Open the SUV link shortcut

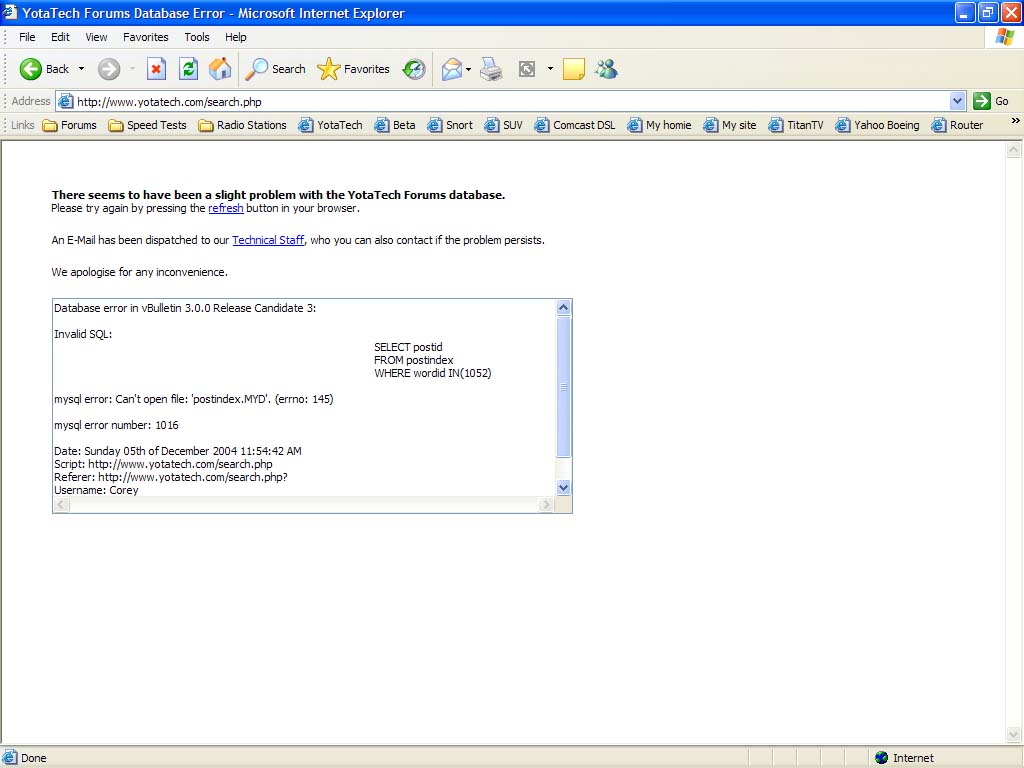pyautogui.click(x=504, y=125)
